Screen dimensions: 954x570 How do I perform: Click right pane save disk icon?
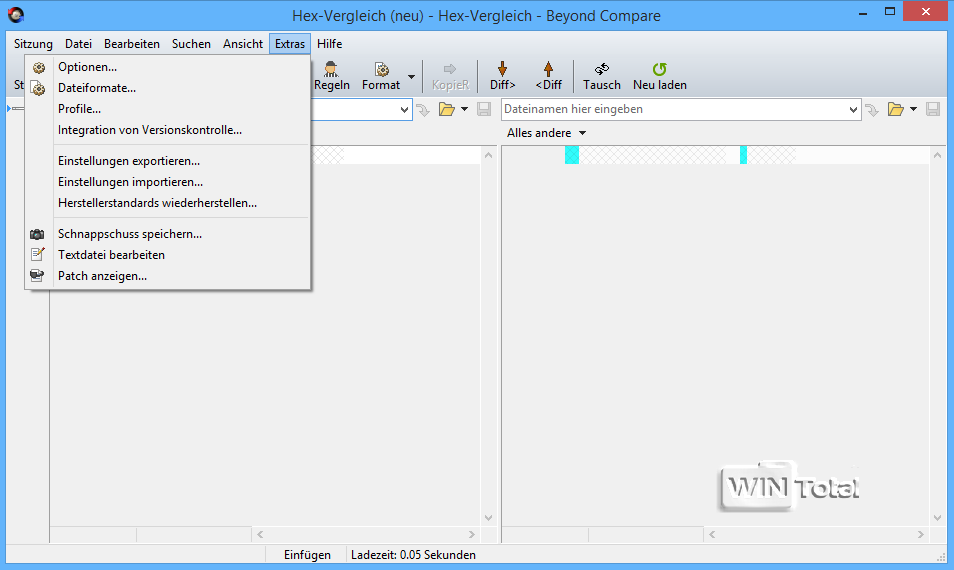[x=933, y=109]
